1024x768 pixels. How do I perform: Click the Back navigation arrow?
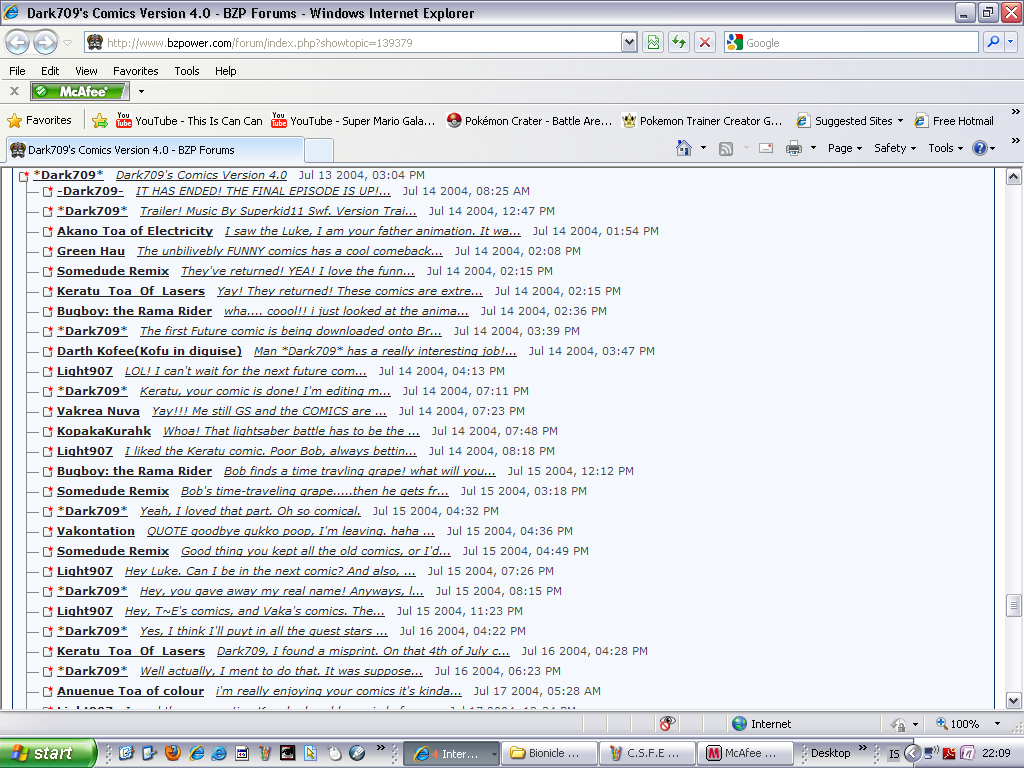[x=17, y=42]
